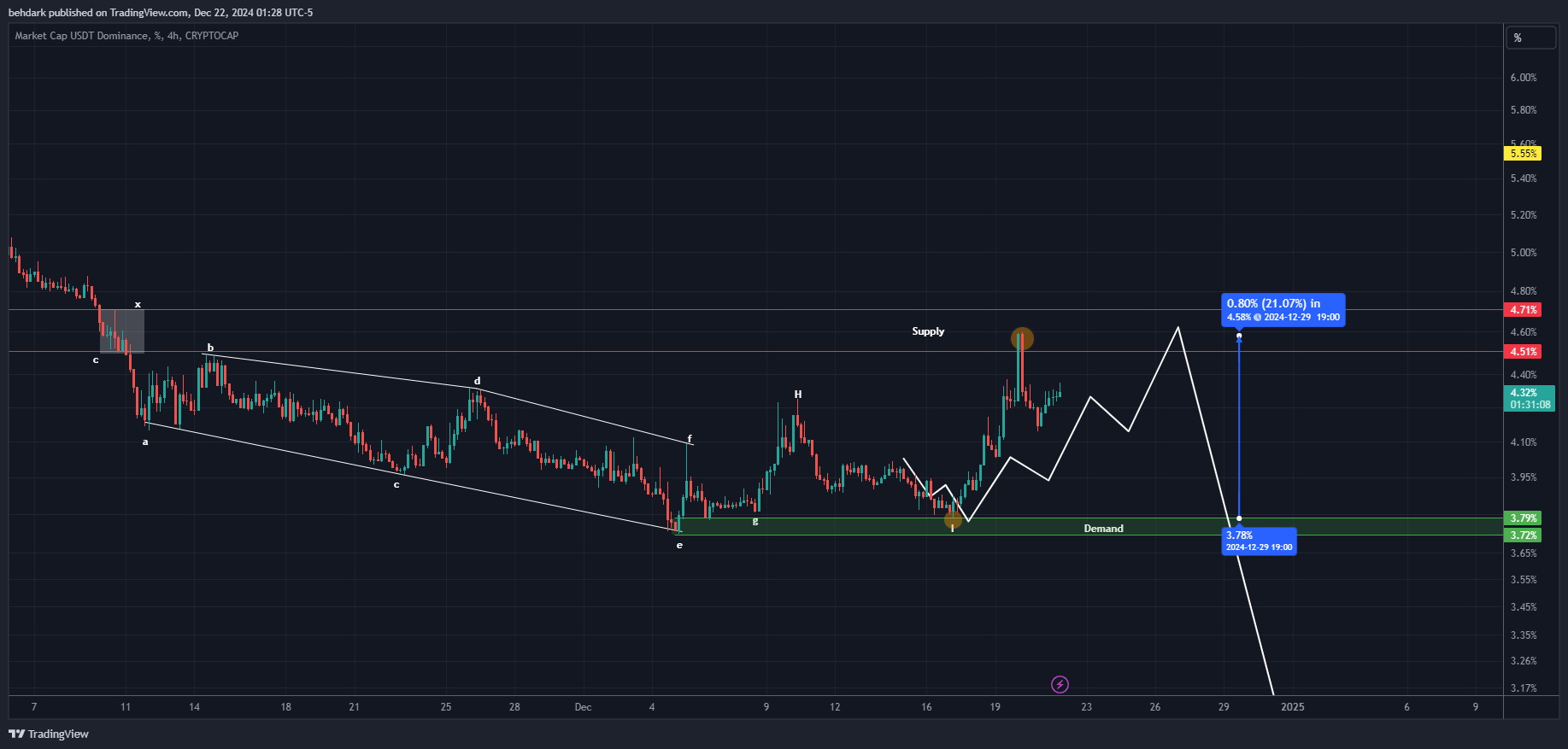The height and width of the screenshot is (749, 1568).
Task: Select the wave label 'd'
Action: (x=478, y=381)
